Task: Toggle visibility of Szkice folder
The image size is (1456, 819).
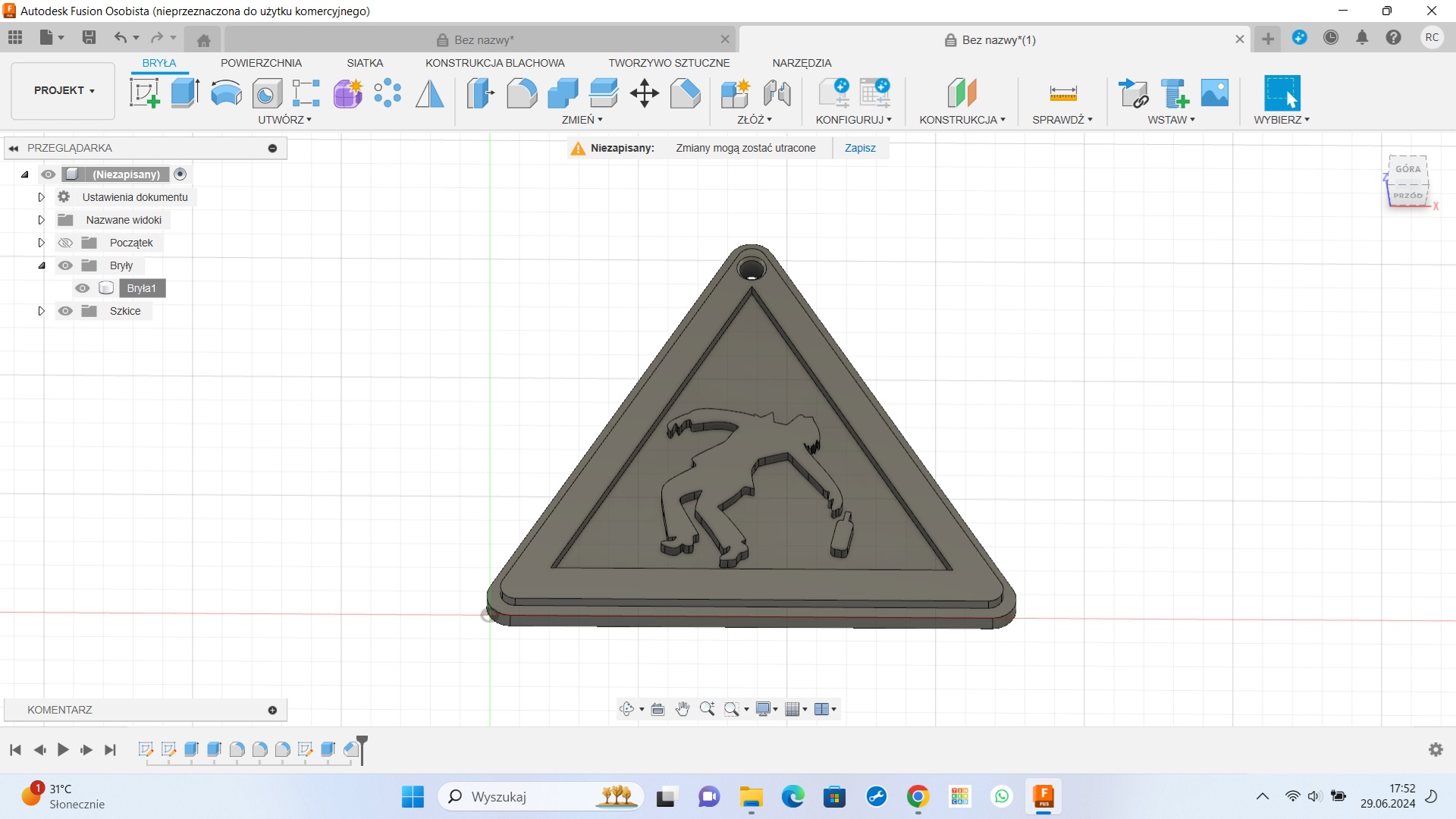Action: point(66,311)
